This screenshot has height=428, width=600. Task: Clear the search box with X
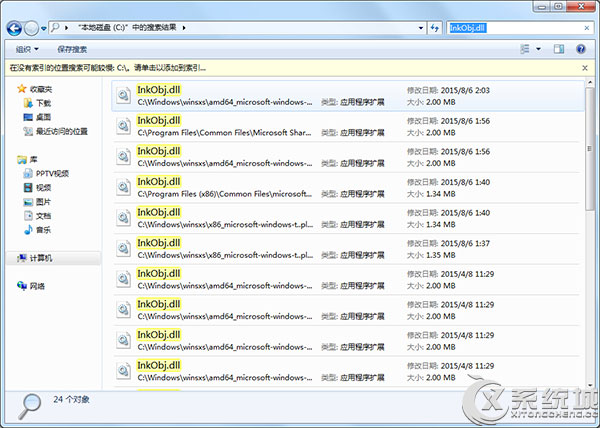click(x=587, y=28)
